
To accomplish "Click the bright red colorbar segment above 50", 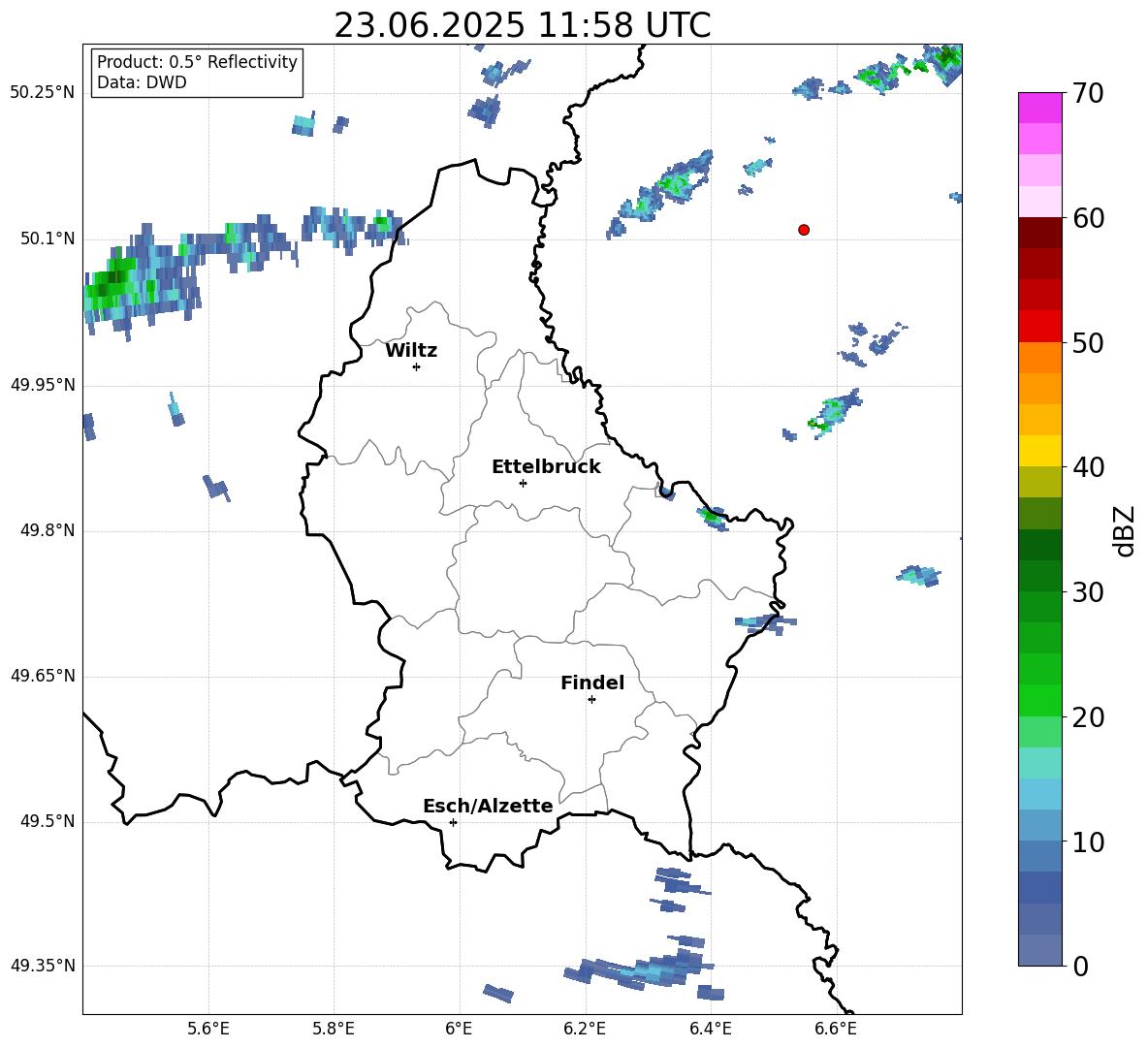I will coord(1039,327).
